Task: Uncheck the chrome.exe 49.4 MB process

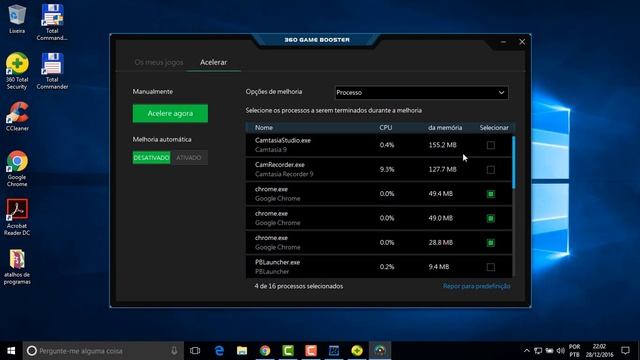Action: click(491, 194)
